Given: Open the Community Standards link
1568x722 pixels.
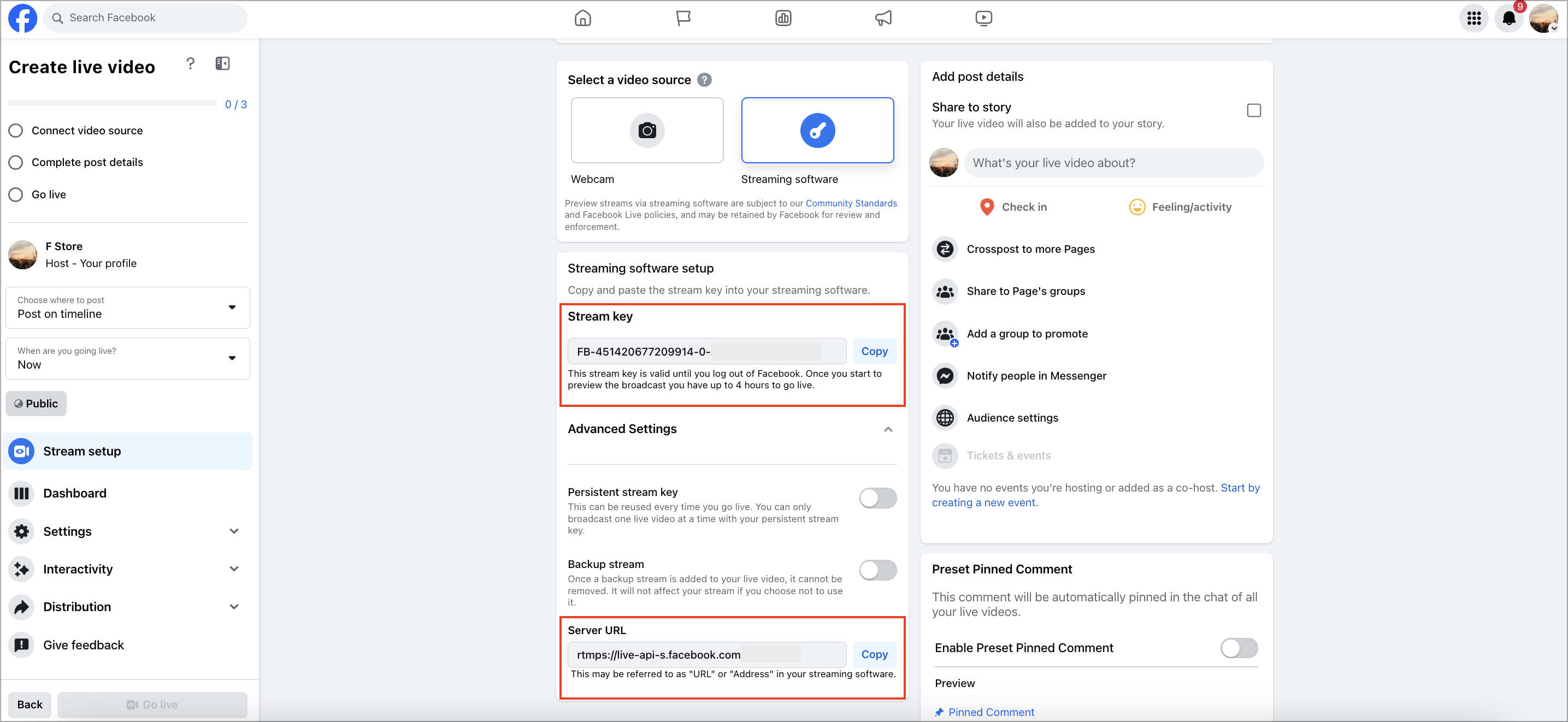Looking at the screenshot, I should pos(851,203).
